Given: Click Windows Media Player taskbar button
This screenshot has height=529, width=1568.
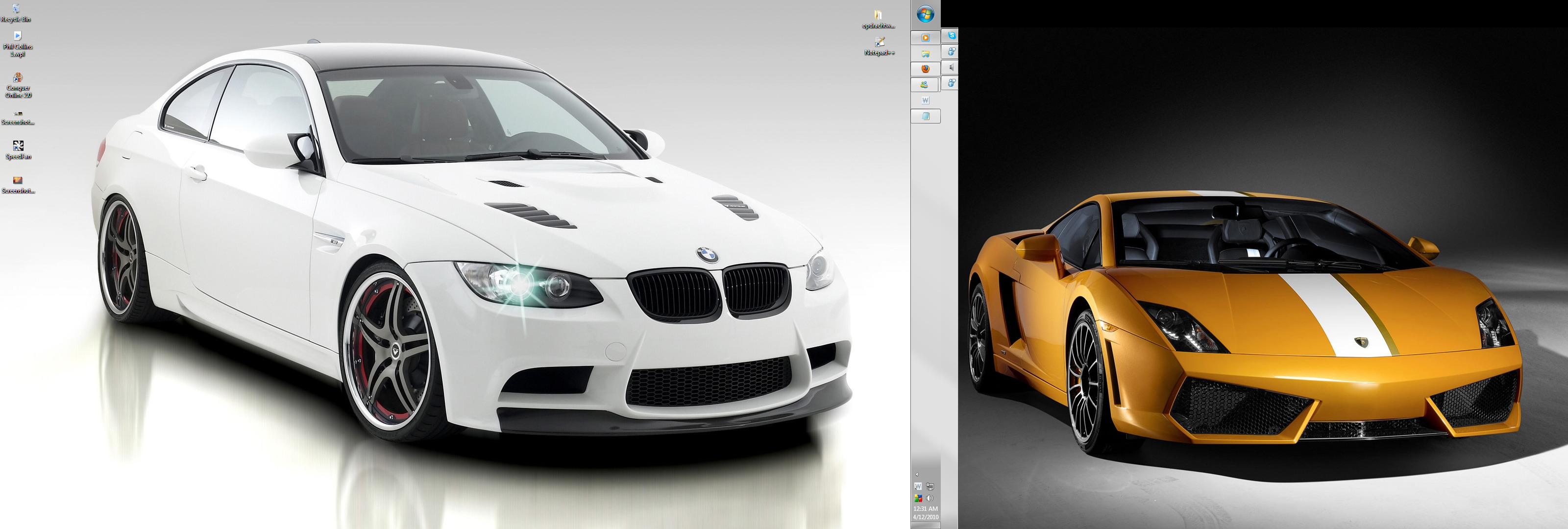Looking at the screenshot, I should [x=925, y=38].
